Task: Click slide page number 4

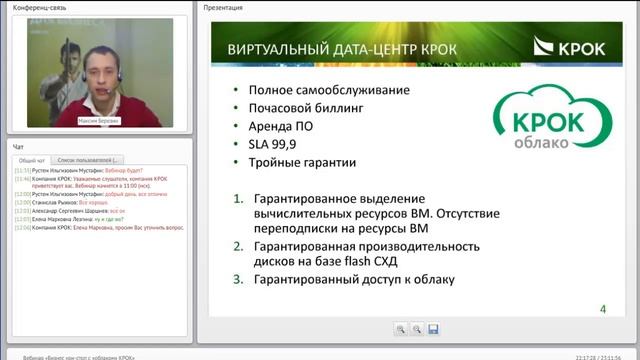Action: click(602, 309)
